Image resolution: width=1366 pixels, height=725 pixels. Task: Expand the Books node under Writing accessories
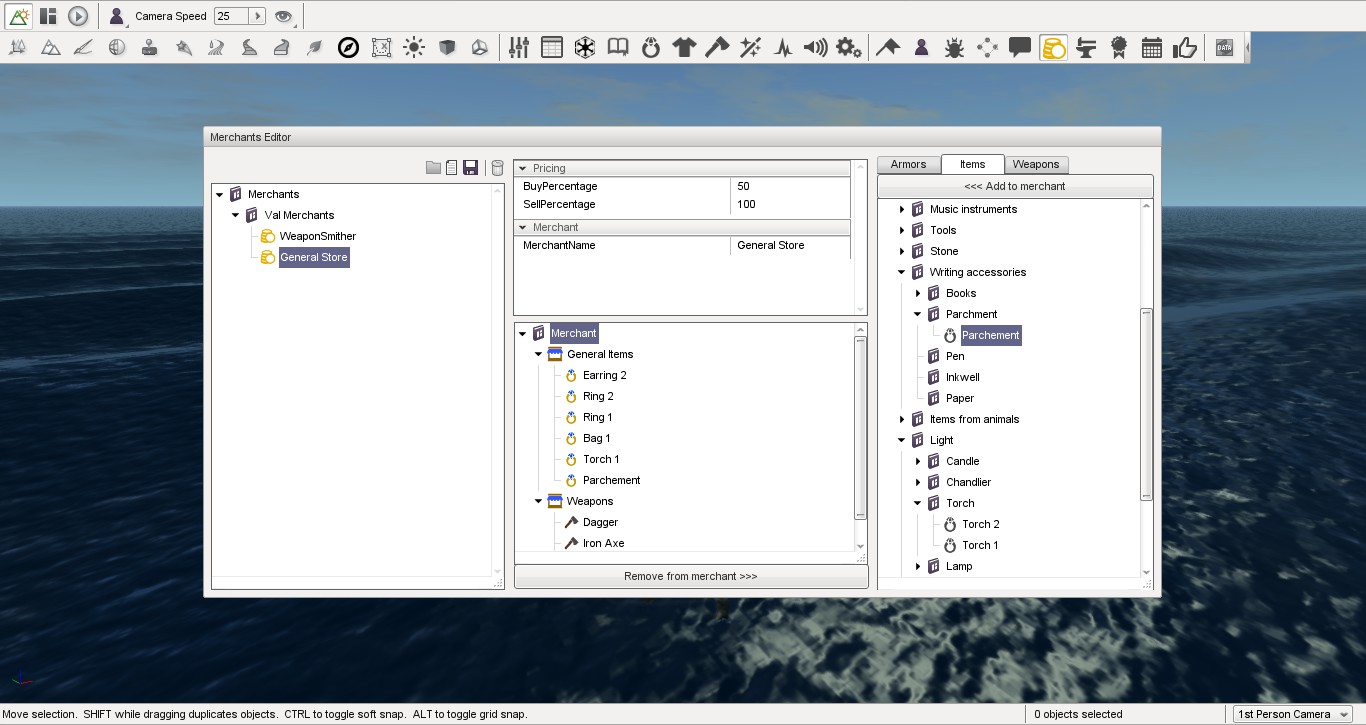(x=918, y=293)
